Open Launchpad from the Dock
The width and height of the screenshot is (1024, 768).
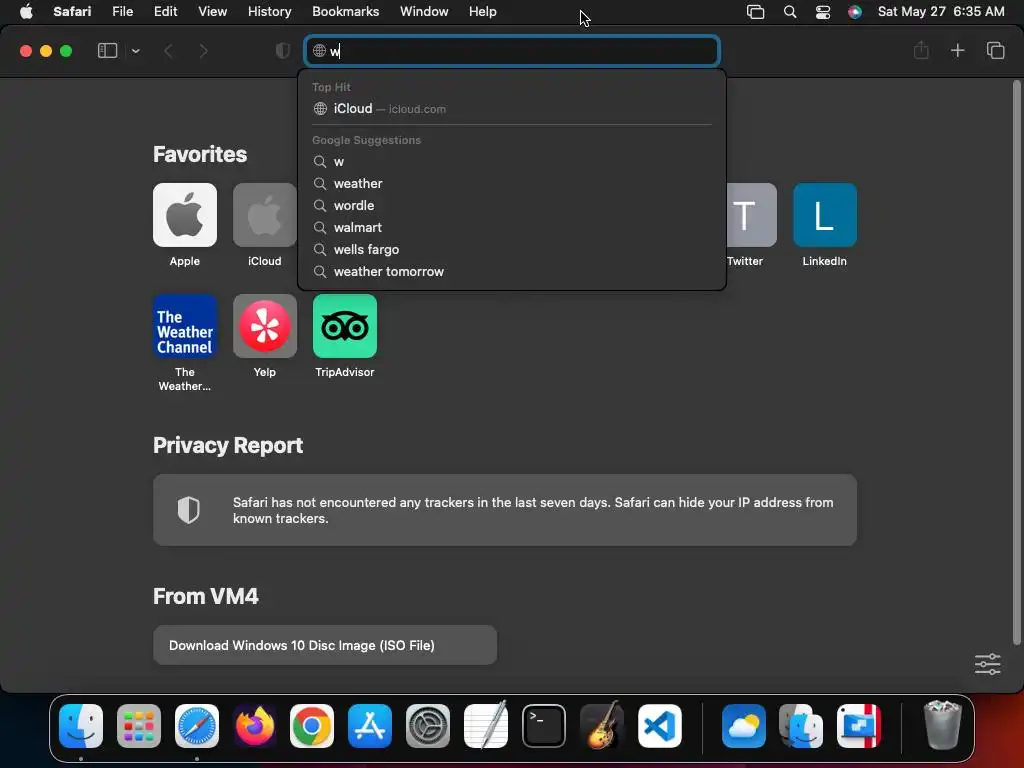pyautogui.click(x=138, y=726)
